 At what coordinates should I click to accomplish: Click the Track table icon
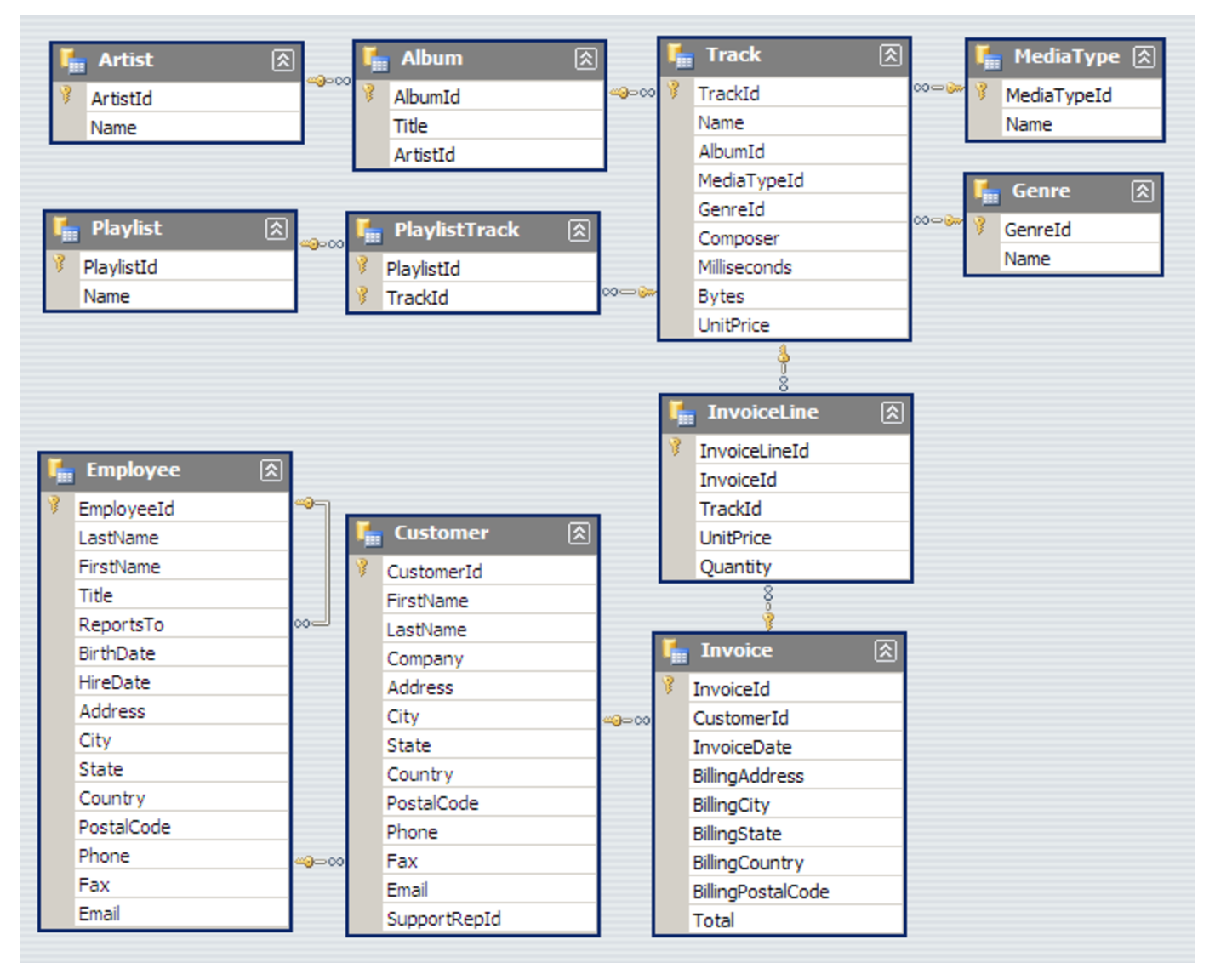[681, 55]
